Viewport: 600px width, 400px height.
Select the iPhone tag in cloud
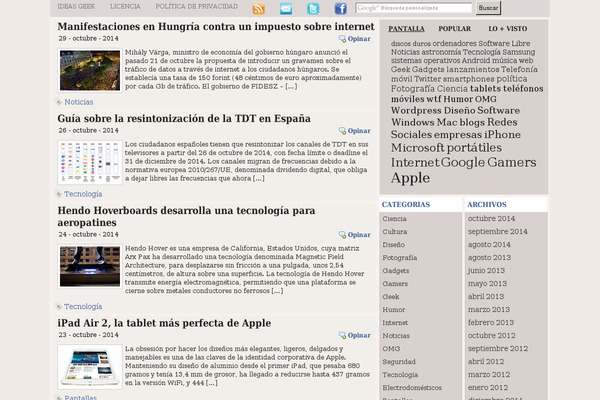(502, 135)
